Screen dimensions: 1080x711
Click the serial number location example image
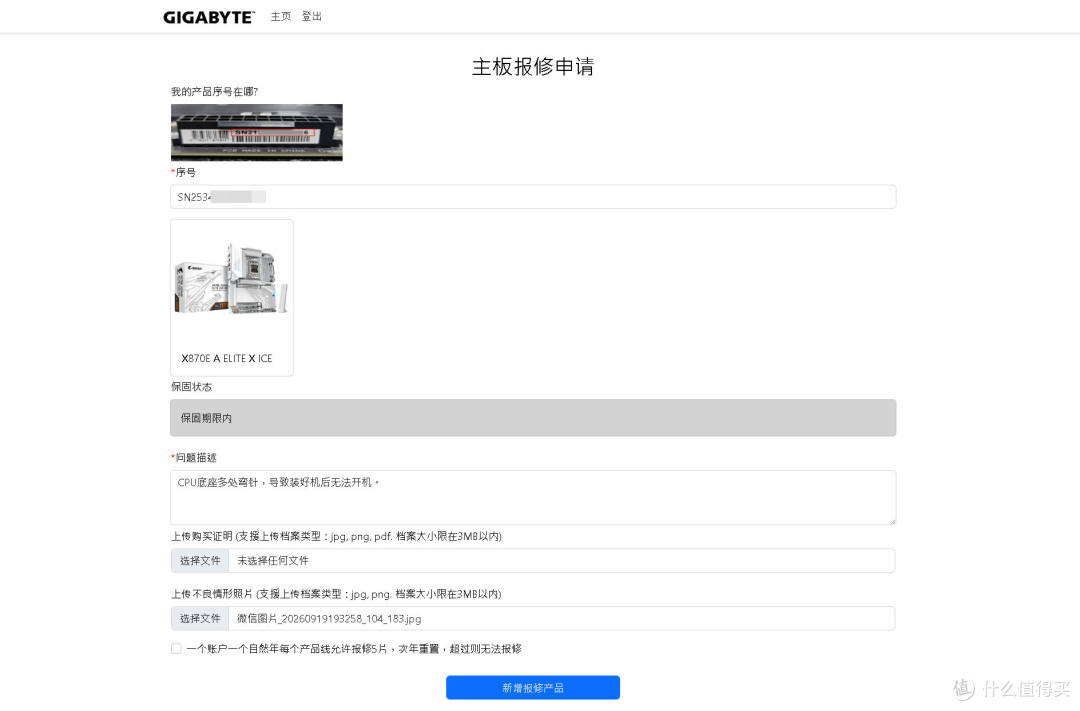point(257,132)
